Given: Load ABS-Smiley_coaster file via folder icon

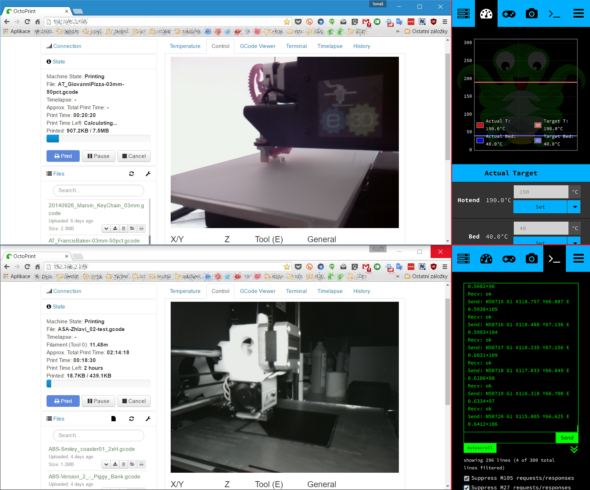Looking at the screenshot, I should click(x=132, y=464).
